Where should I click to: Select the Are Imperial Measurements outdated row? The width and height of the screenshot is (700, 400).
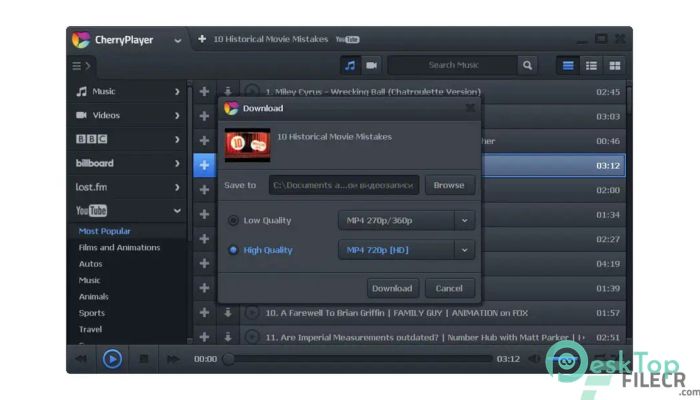pos(424,338)
